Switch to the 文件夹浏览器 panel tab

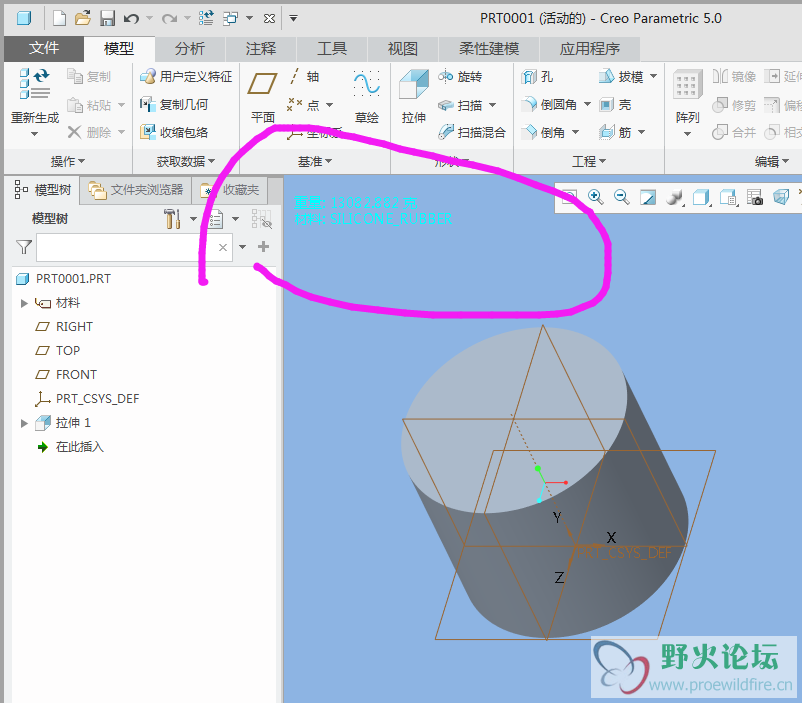tap(136, 190)
